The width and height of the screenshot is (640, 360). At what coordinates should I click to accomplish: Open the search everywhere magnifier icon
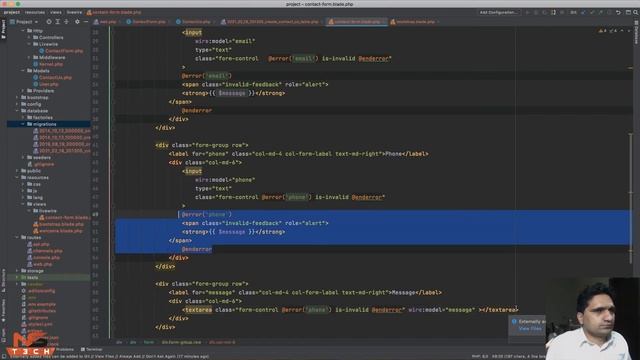coord(636,13)
